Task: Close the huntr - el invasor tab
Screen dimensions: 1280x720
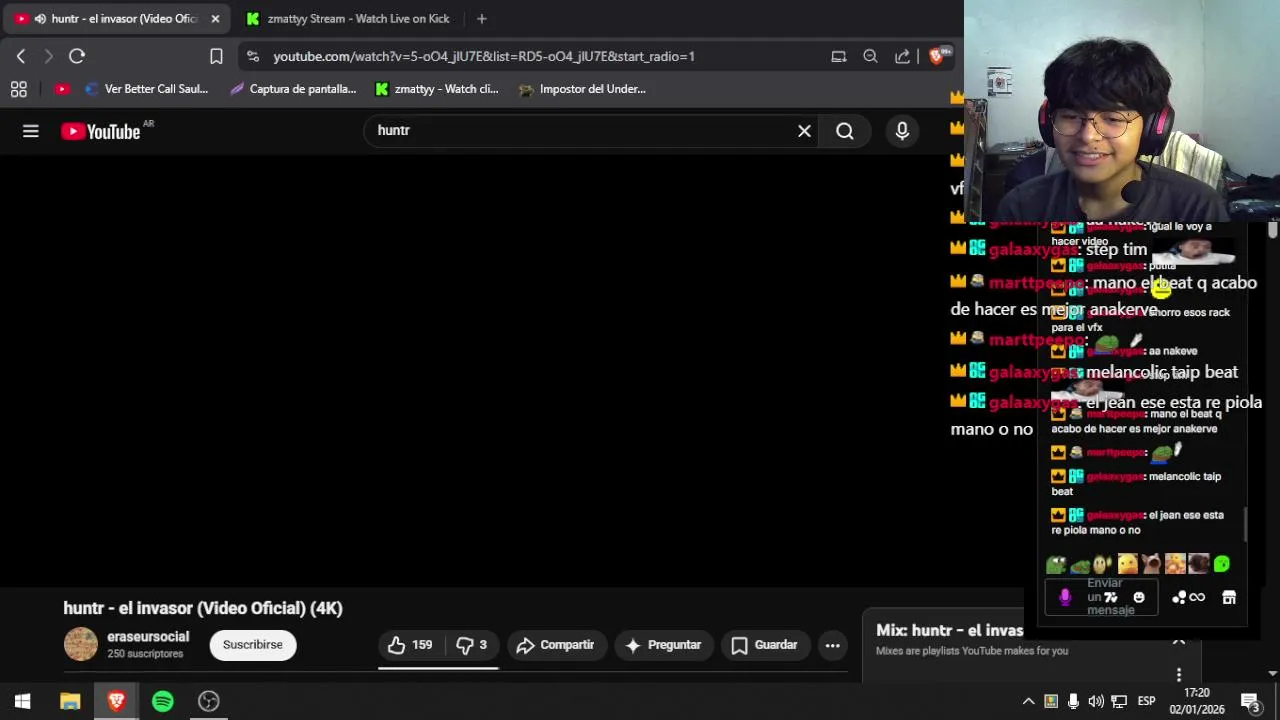Action: coord(215,19)
